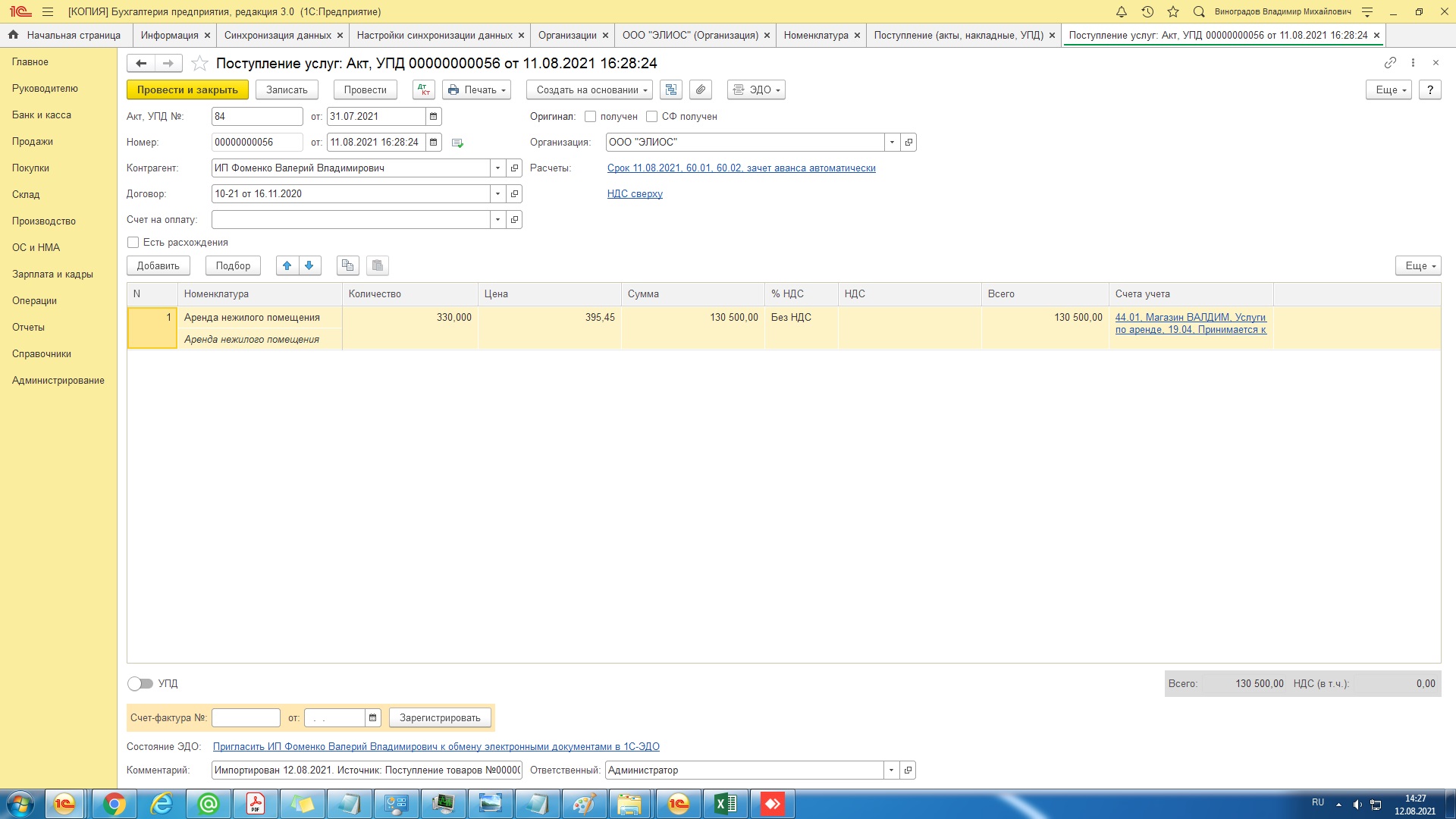Expand Счет на оплату dropdown
The image size is (1456, 819).
tap(497, 220)
